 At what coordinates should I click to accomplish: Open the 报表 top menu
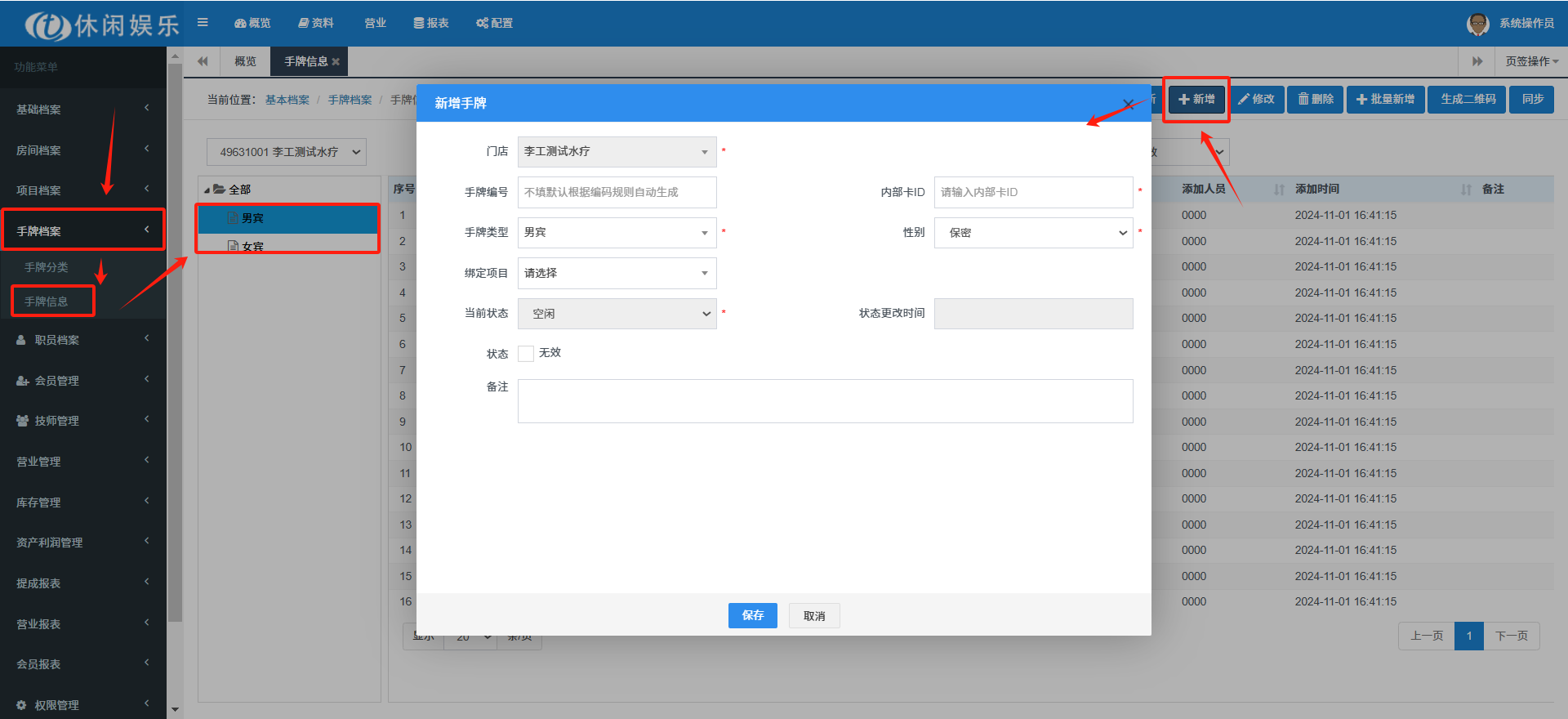click(431, 23)
